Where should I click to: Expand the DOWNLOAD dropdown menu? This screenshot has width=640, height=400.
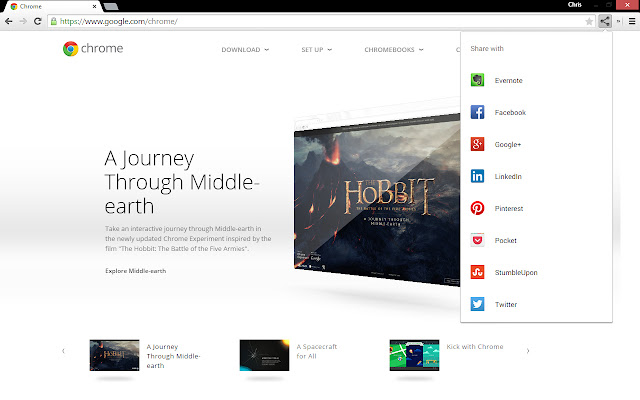point(245,50)
